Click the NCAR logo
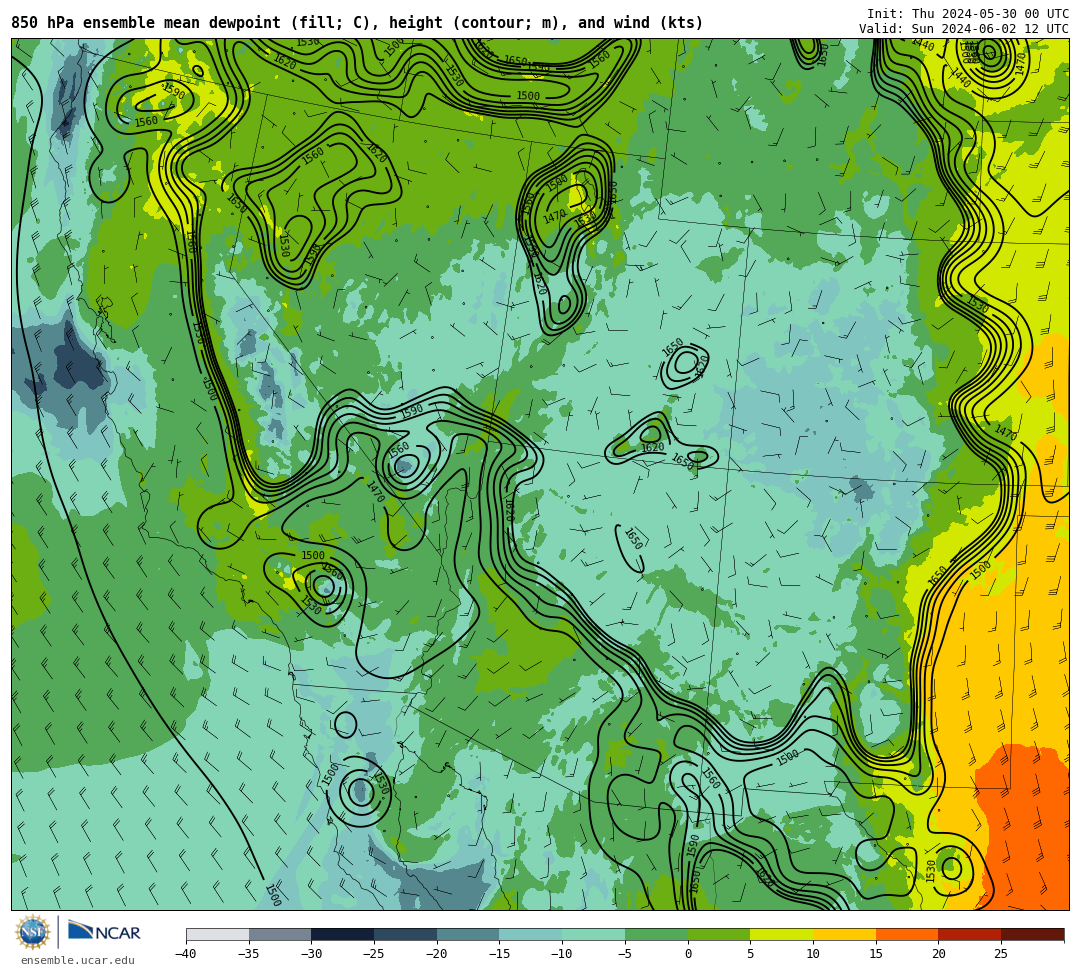The image size is (1080, 973). click(x=104, y=932)
